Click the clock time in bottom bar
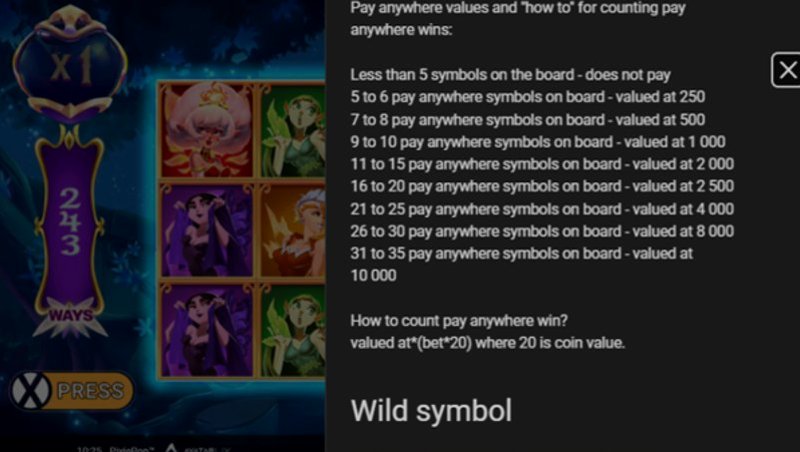Screen dimensions: 800x452 (x=87, y=449)
